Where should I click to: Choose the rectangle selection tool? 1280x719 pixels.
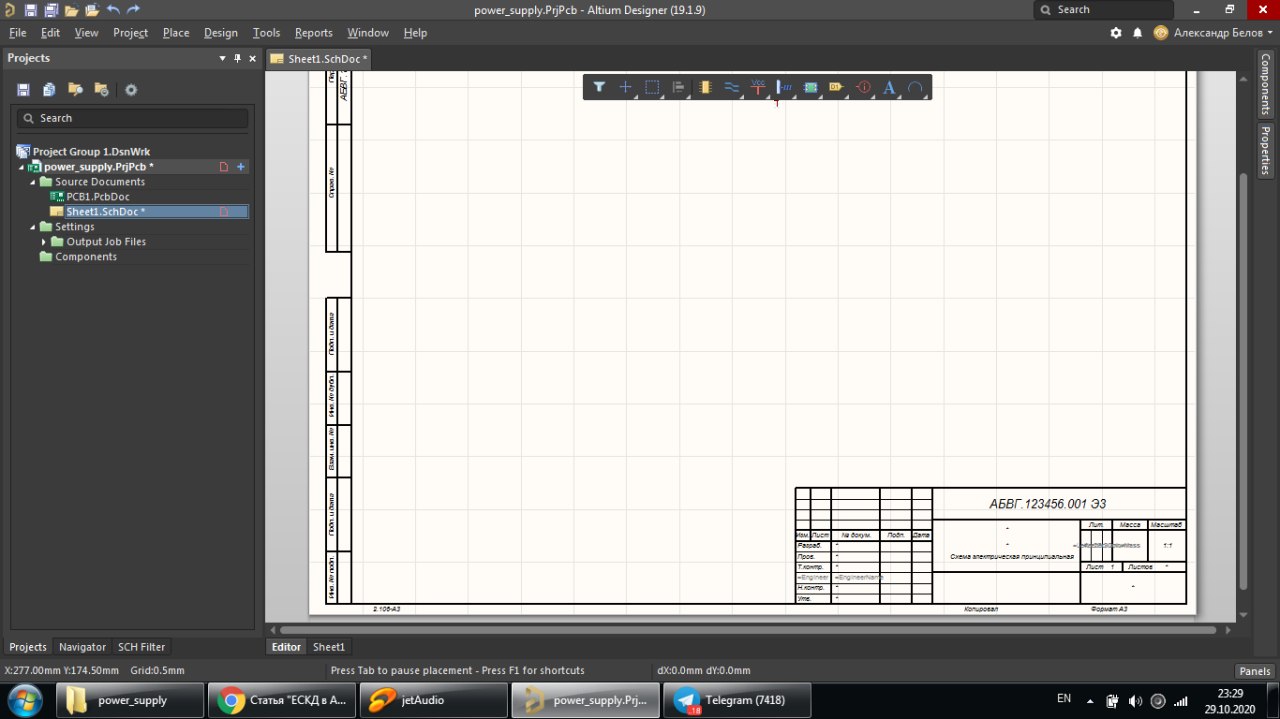652,87
